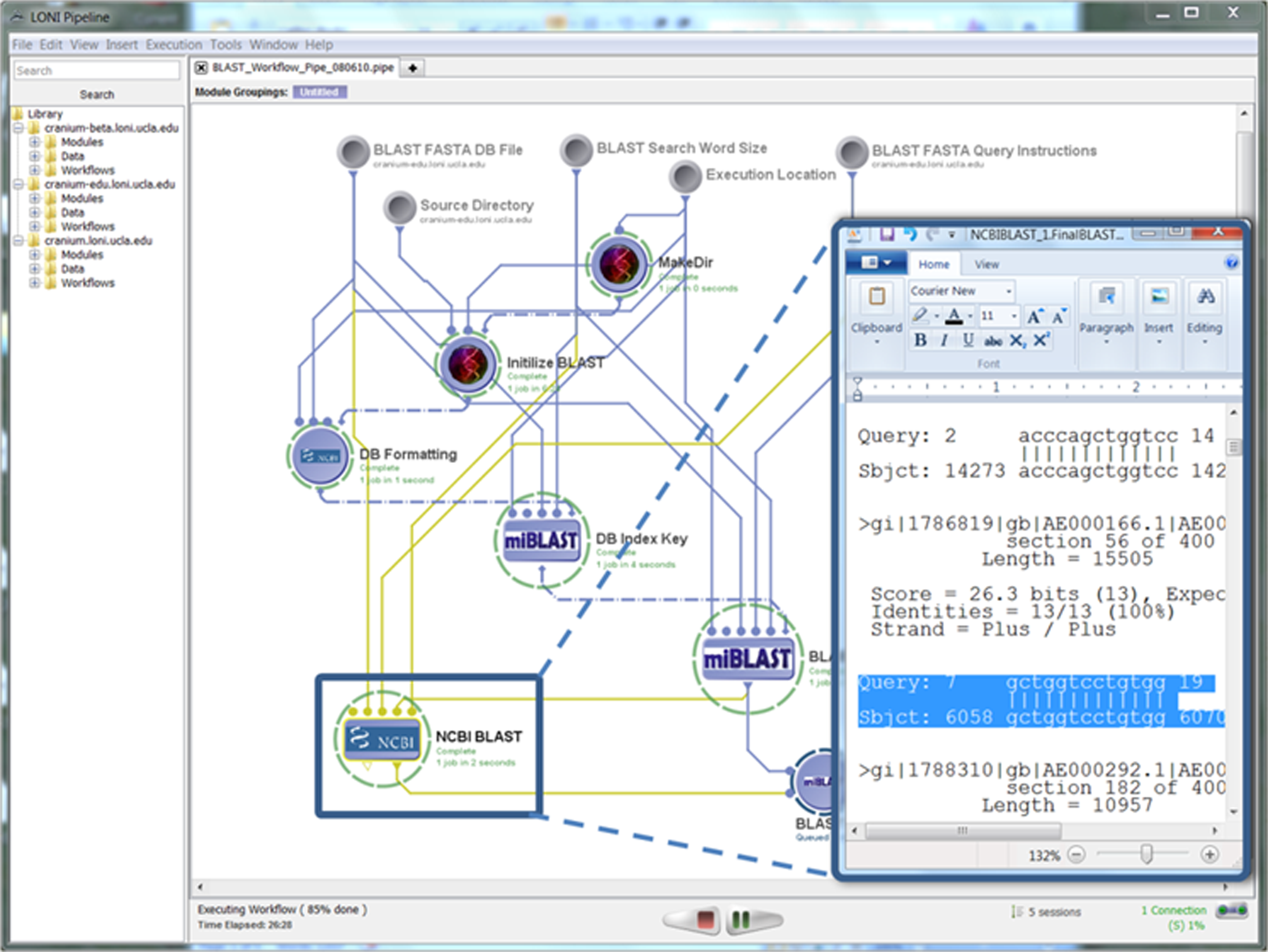Collapse the cranium-beta.loni.ucla.edu server node
The image size is (1268, 952).
pyautogui.click(x=18, y=128)
